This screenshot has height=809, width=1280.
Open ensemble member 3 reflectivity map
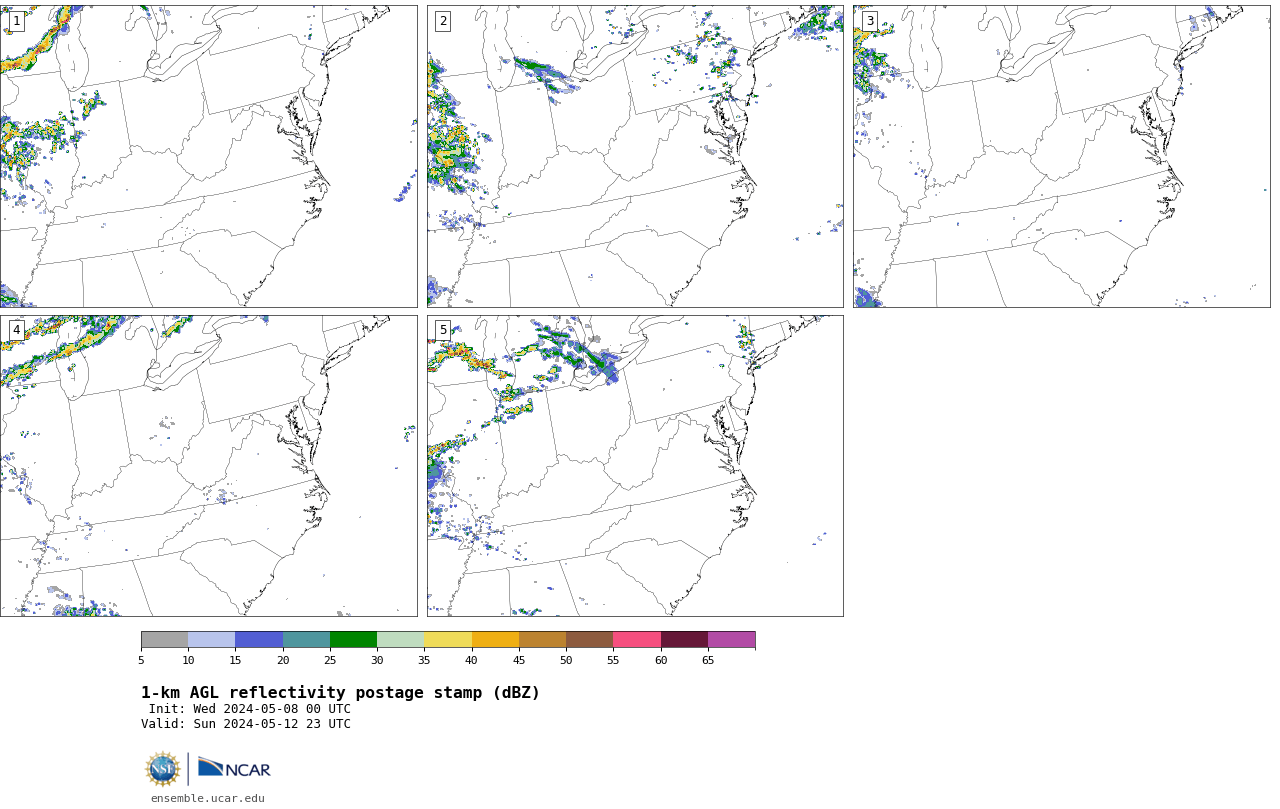[1061, 156]
